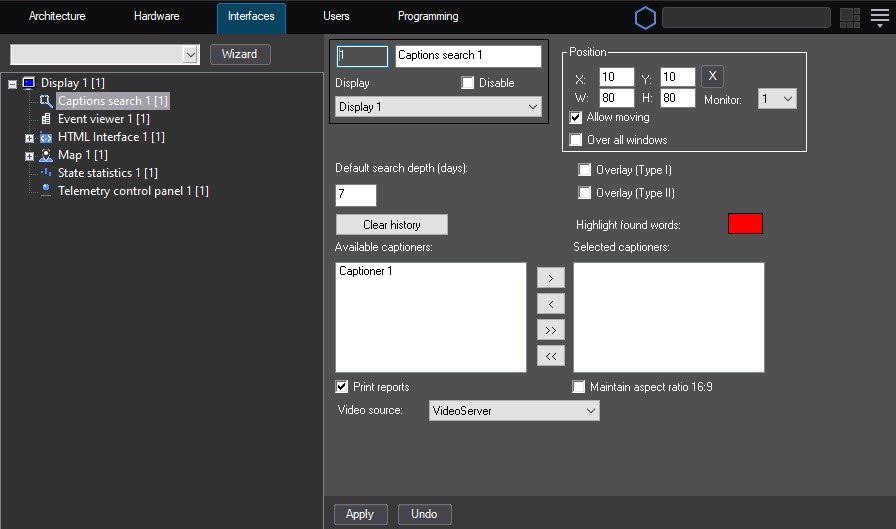The height and width of the screenshot is (529, 896).
Task: Click the Display 1 monitor icon in tree
Action: coord(28,83)
